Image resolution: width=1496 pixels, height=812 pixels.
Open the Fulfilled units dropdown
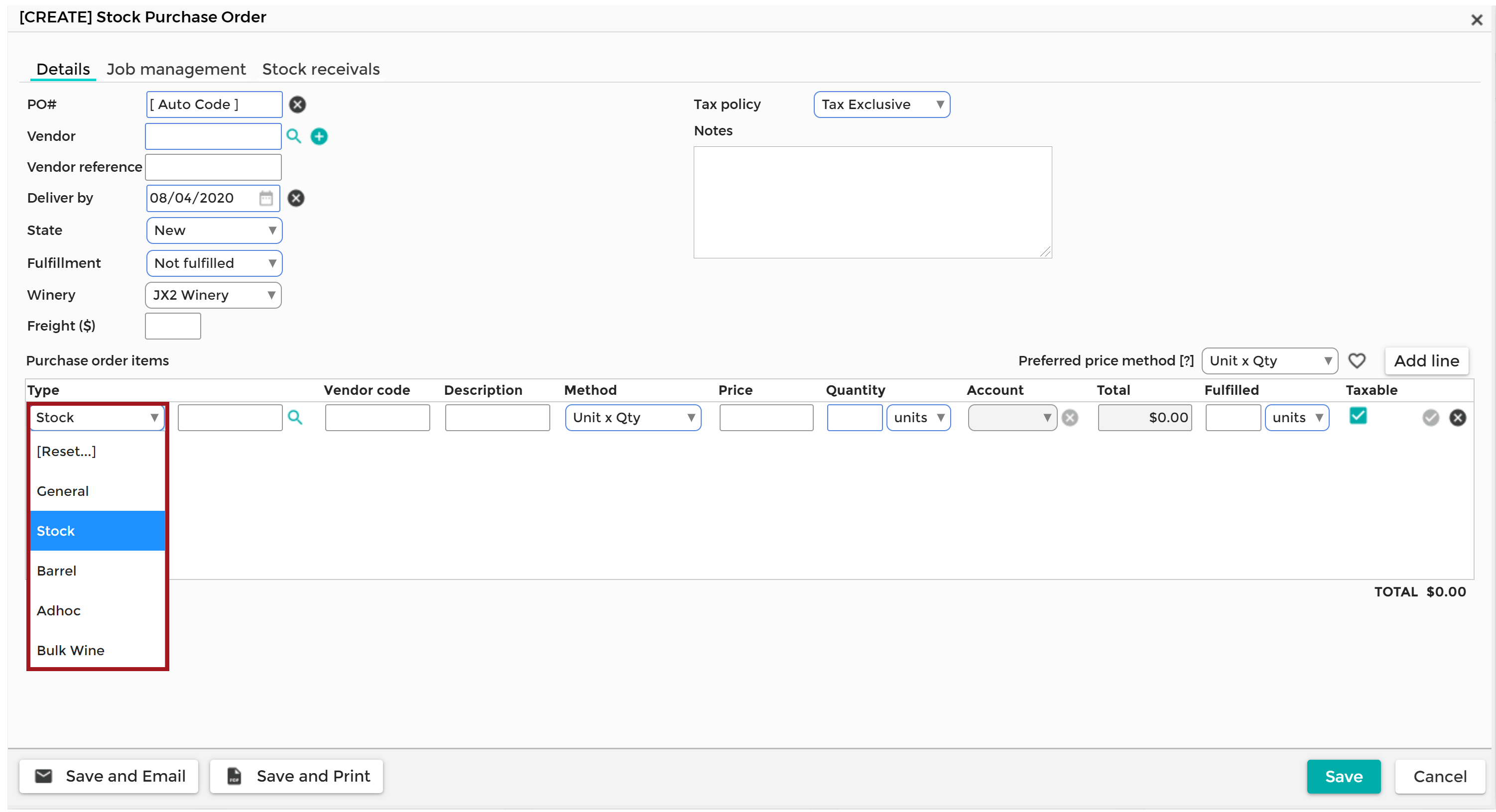1297,418
